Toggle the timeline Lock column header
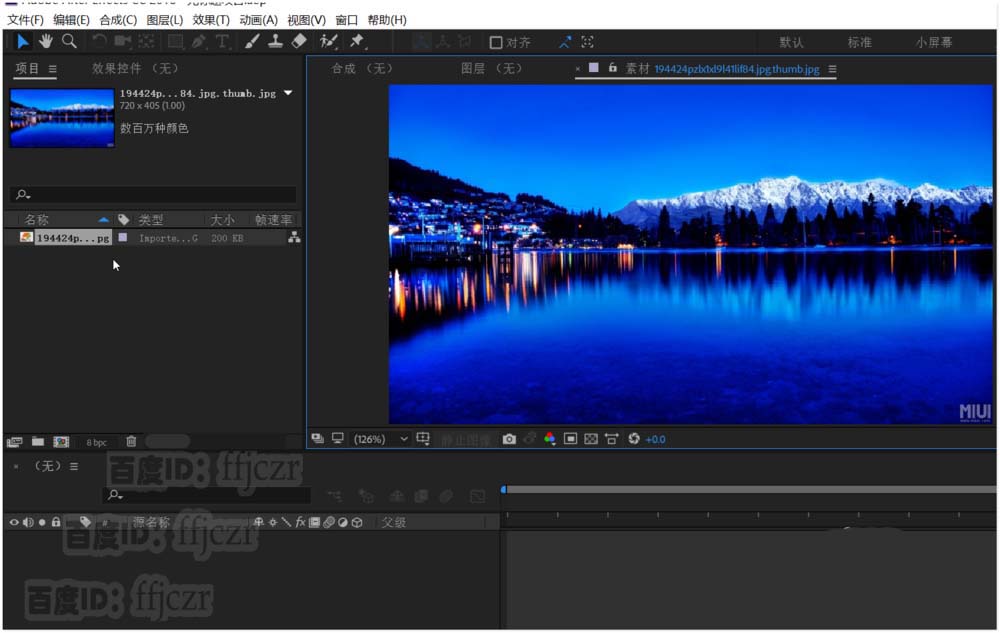The height and width of the screenshot is (633, 1000). click(56, 522)
